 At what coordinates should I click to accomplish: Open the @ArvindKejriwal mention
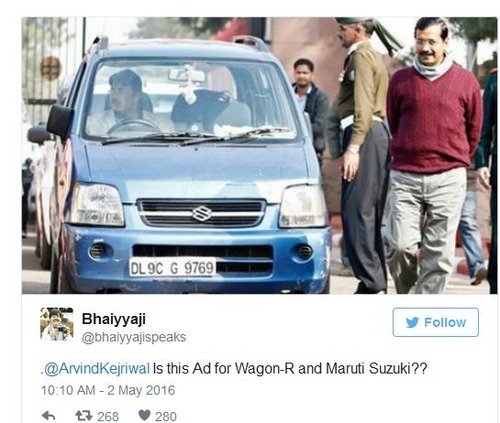tap(97, 369)
